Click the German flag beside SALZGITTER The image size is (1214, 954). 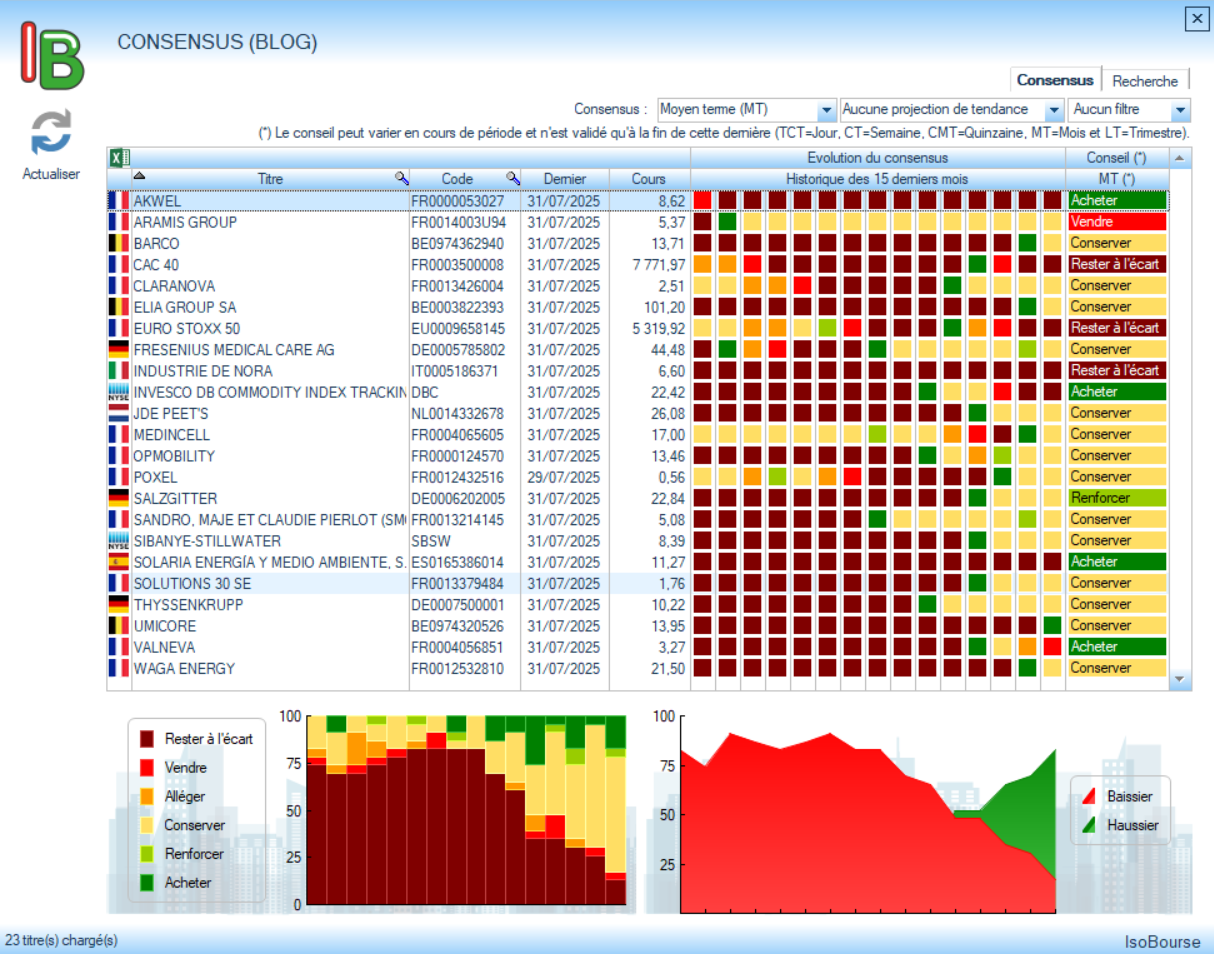tap(119, 498)
